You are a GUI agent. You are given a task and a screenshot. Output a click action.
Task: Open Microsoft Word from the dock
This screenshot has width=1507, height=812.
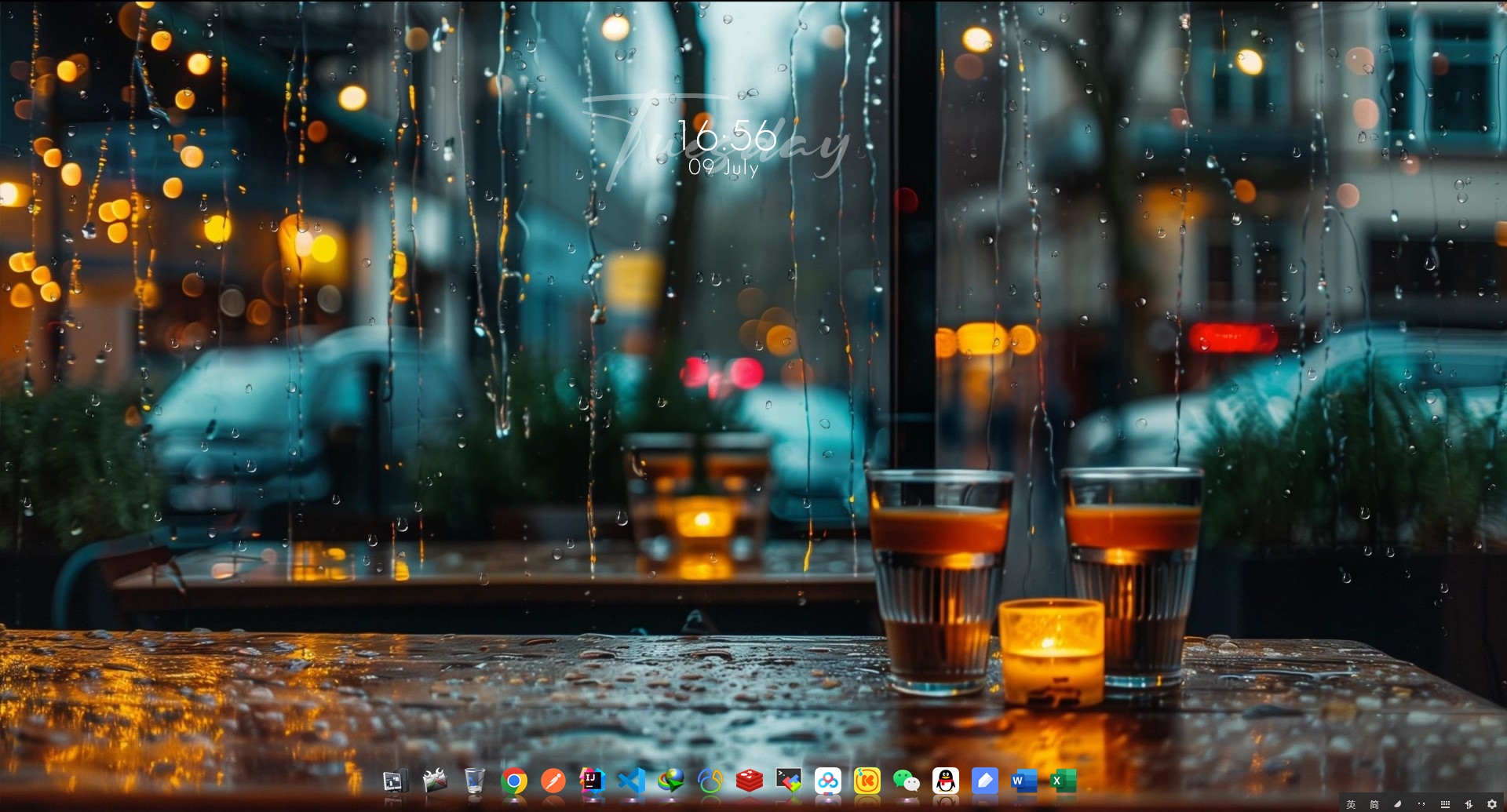point(1024,781)
